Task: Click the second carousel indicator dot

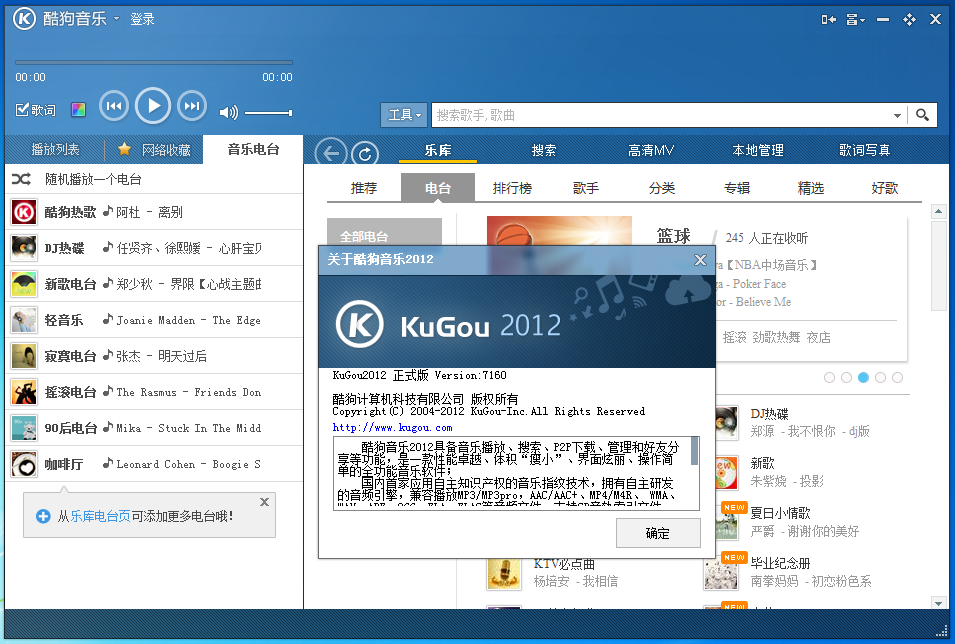Action: pyautogui.click(x=846, y=378)
